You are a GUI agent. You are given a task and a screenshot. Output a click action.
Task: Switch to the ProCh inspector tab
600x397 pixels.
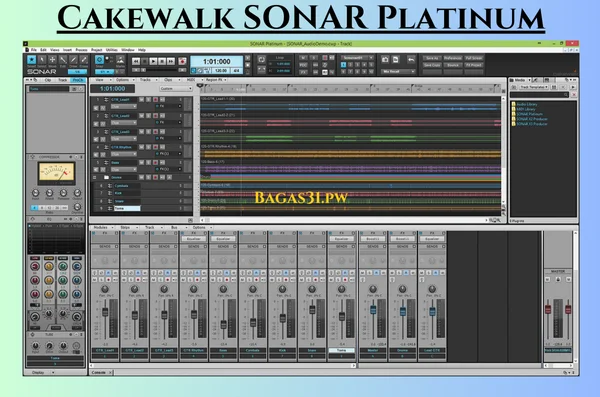coord(78,80)
